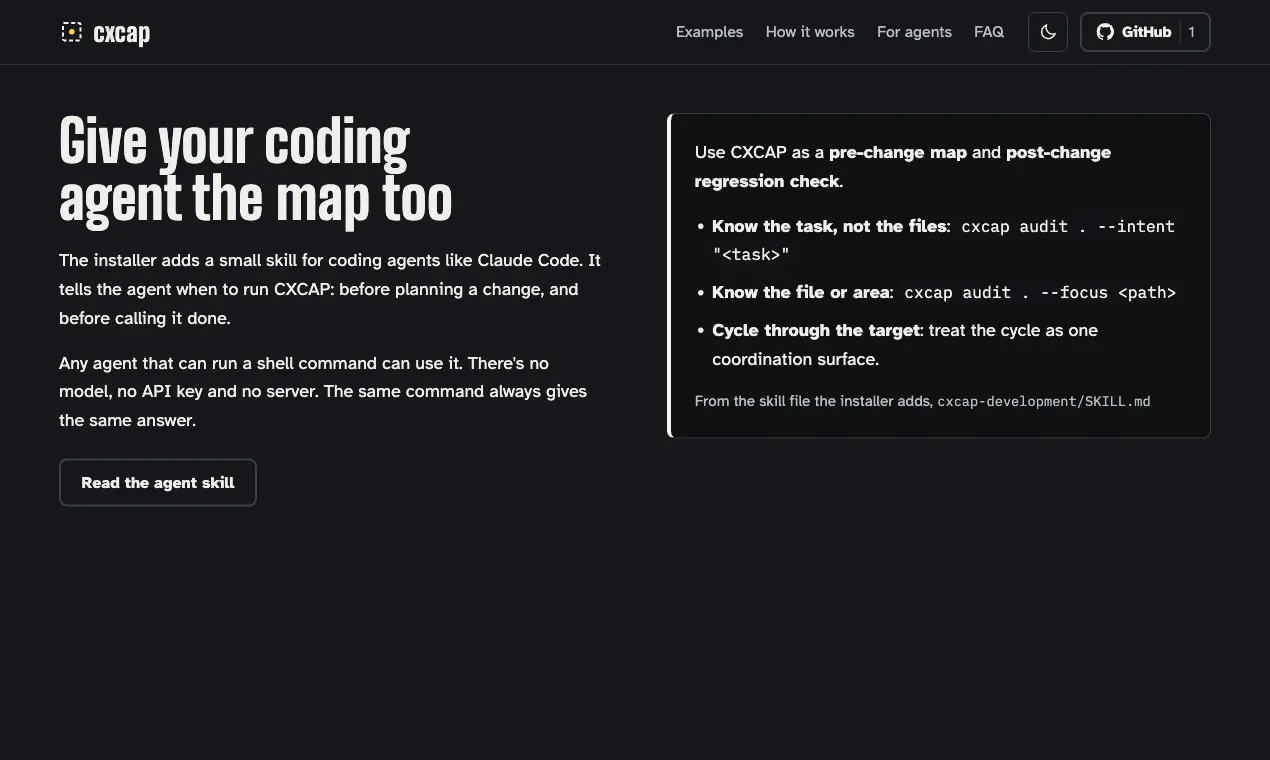Click bullet Cycle through the target

pos(815,330)
